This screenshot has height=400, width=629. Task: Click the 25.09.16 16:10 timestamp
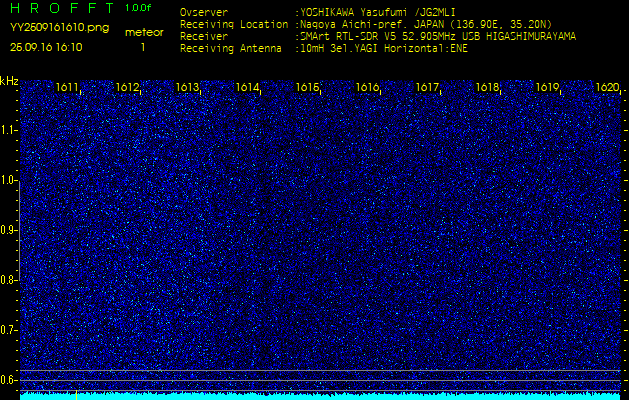tap(46, 47)
